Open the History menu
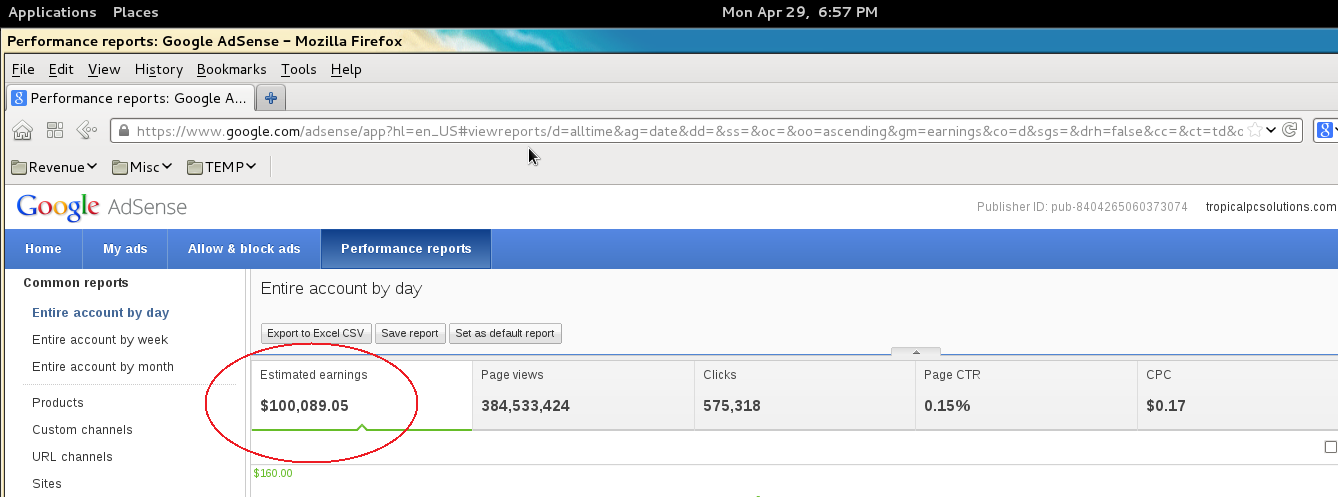Screen dimensions: 1338x497 pyautogui.click(x=159, y=69)
